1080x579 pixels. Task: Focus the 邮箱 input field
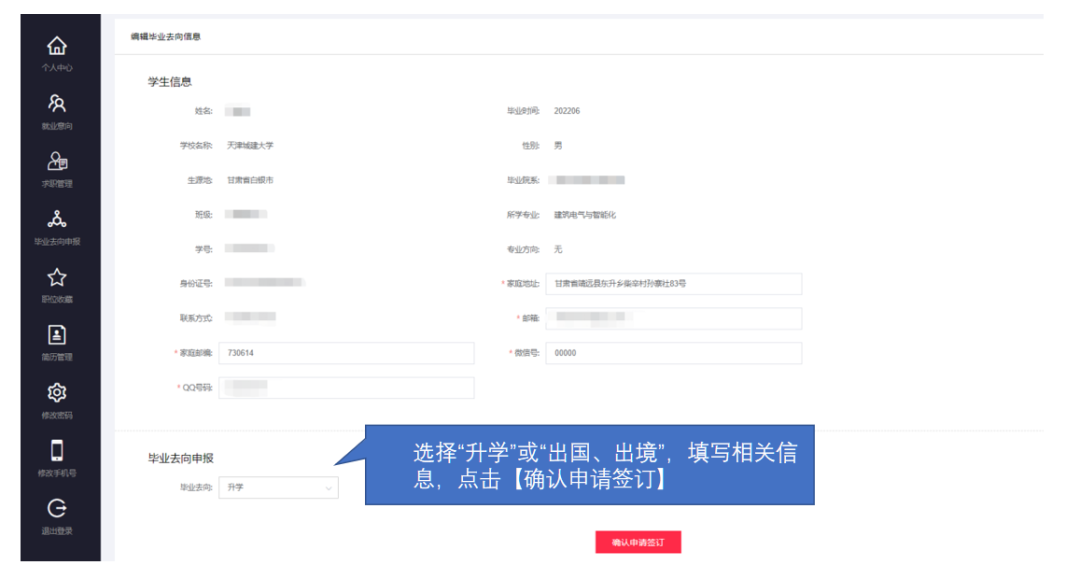(673, 318)
